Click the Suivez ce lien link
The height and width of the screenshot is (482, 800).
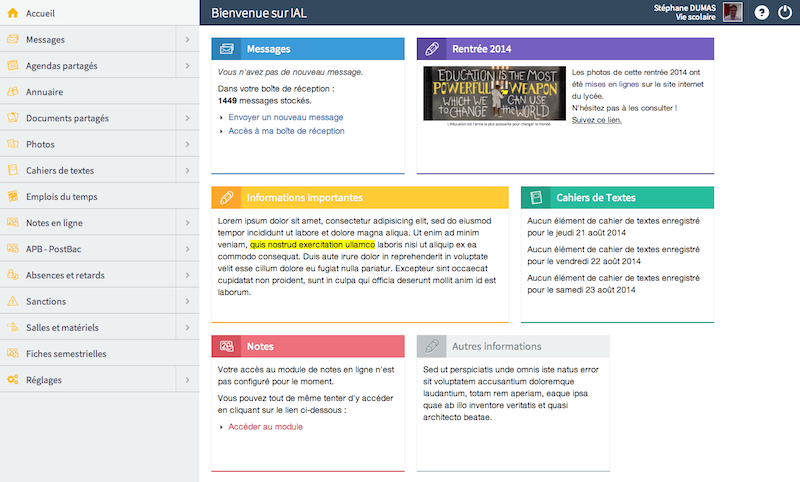pyautogui.click(x=596, y=120)
